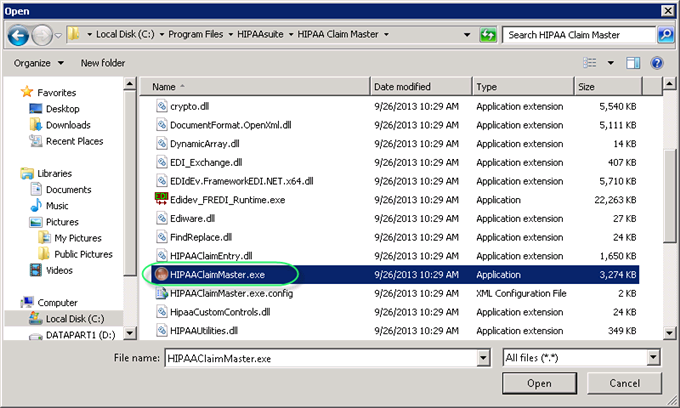Toggle the preview pane icon
Image resolution: width=680 pixels, height=408 pixels.
coord(633,62)
